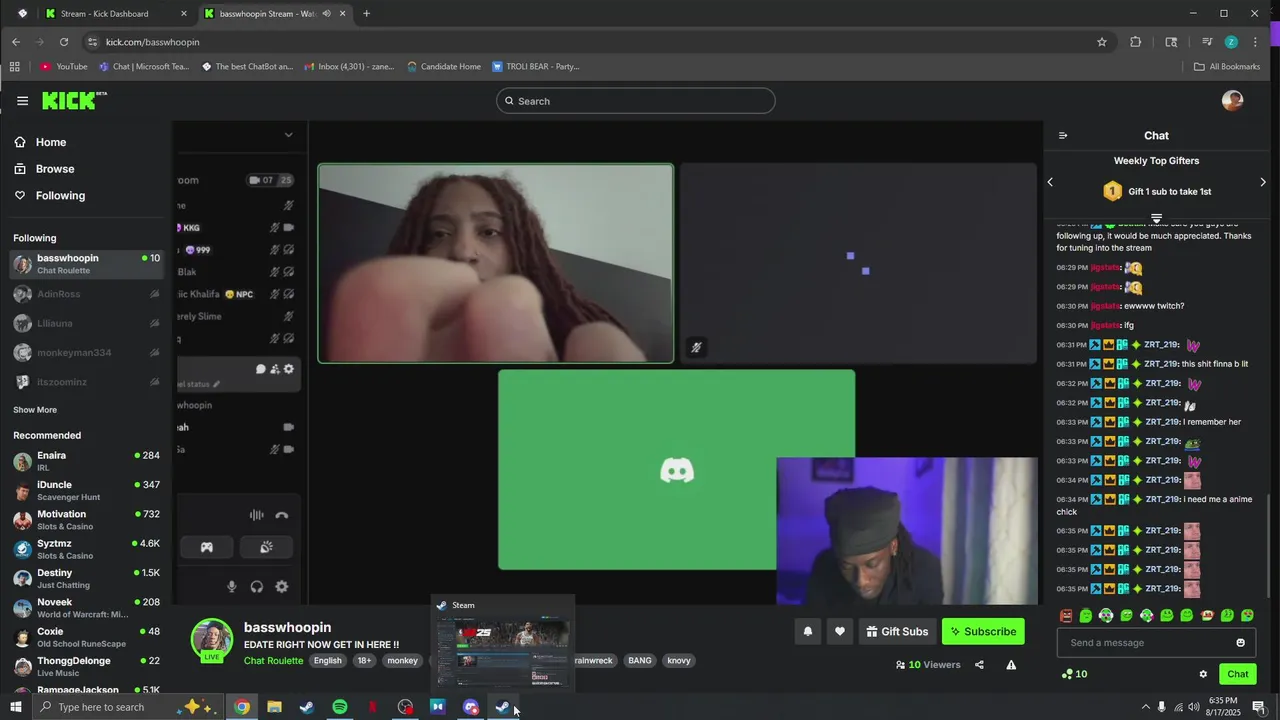Open apps grid in bookmarks bar
1280x720 pixels.
pyautogui.click(x=14, y=67)
